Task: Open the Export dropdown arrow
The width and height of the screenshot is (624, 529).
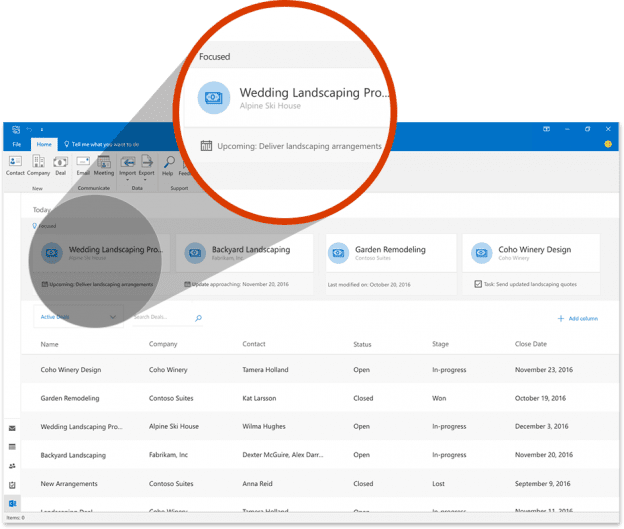Action: pos(145,180)
